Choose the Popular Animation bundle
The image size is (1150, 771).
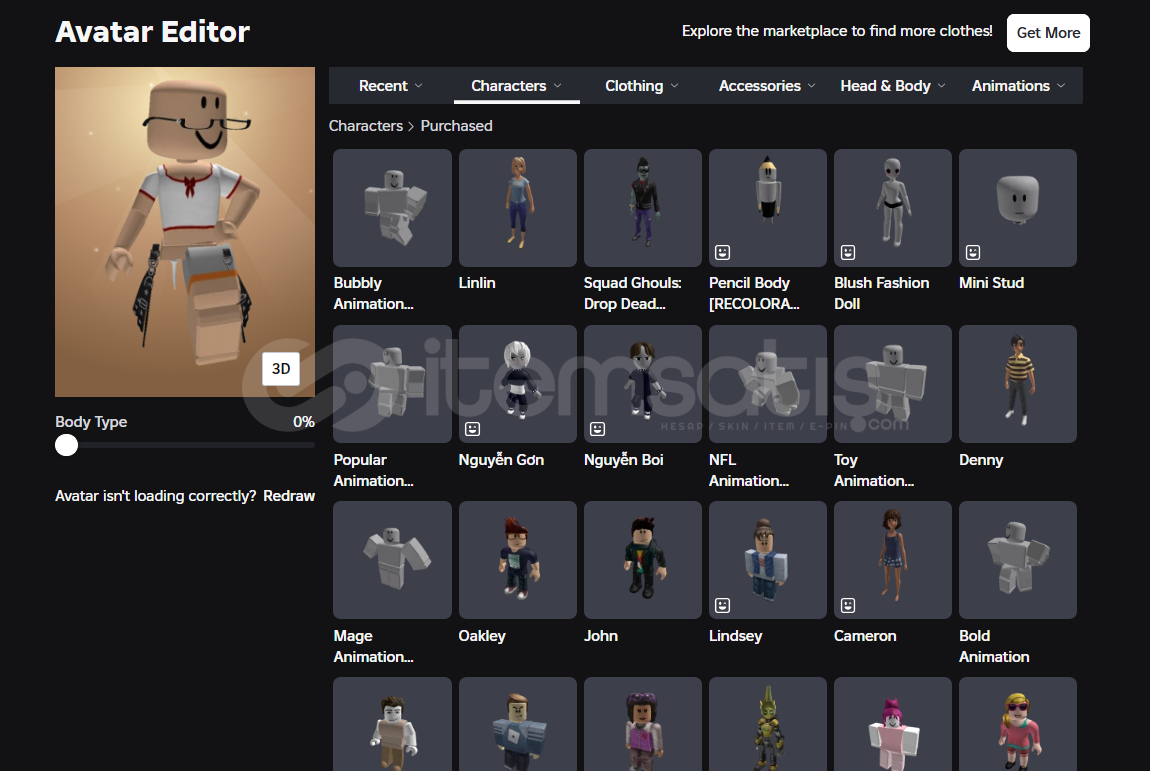coord(392,384)
